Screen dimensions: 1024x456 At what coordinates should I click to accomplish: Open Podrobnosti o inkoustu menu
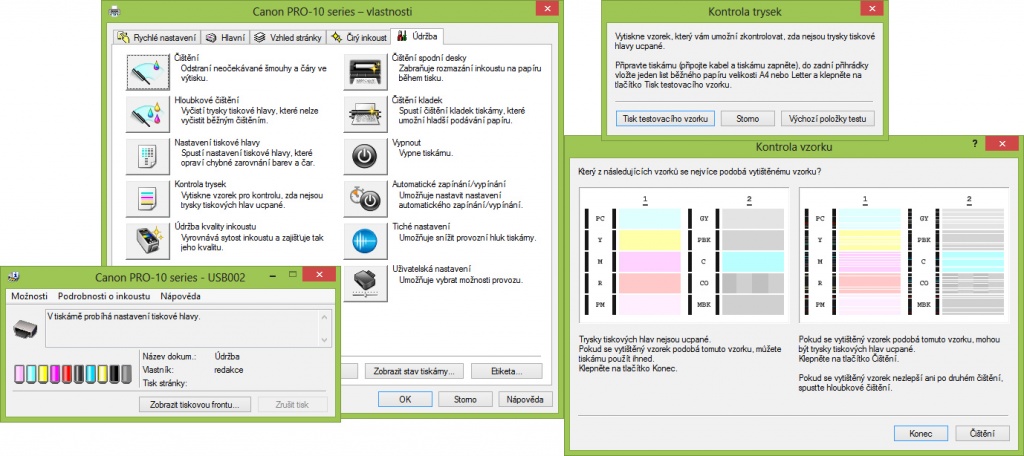(x=104, y=296)
